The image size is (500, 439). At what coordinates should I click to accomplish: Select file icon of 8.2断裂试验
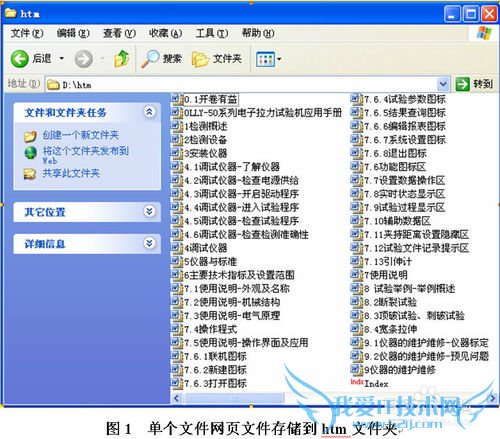pyautogui.click(x=357, y=302)
